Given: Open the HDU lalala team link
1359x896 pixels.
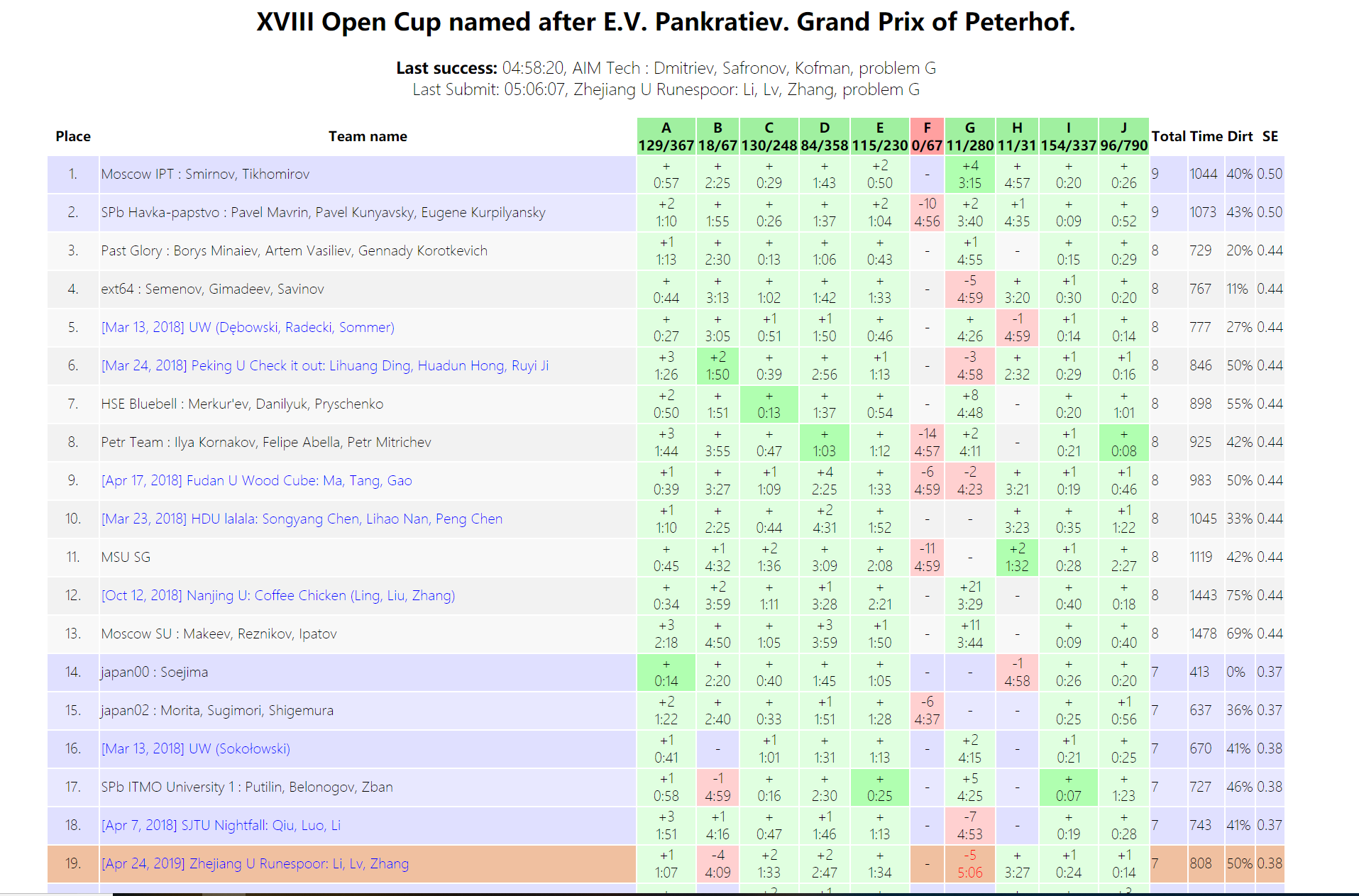Looking at the screenshot, I should click(302, 519).
